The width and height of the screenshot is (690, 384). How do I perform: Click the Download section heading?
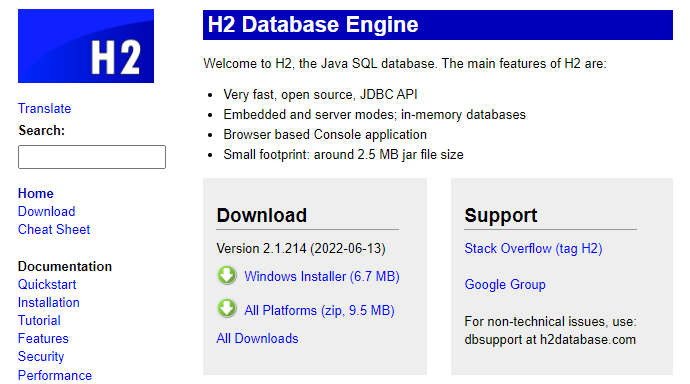[x=261, y=216]
